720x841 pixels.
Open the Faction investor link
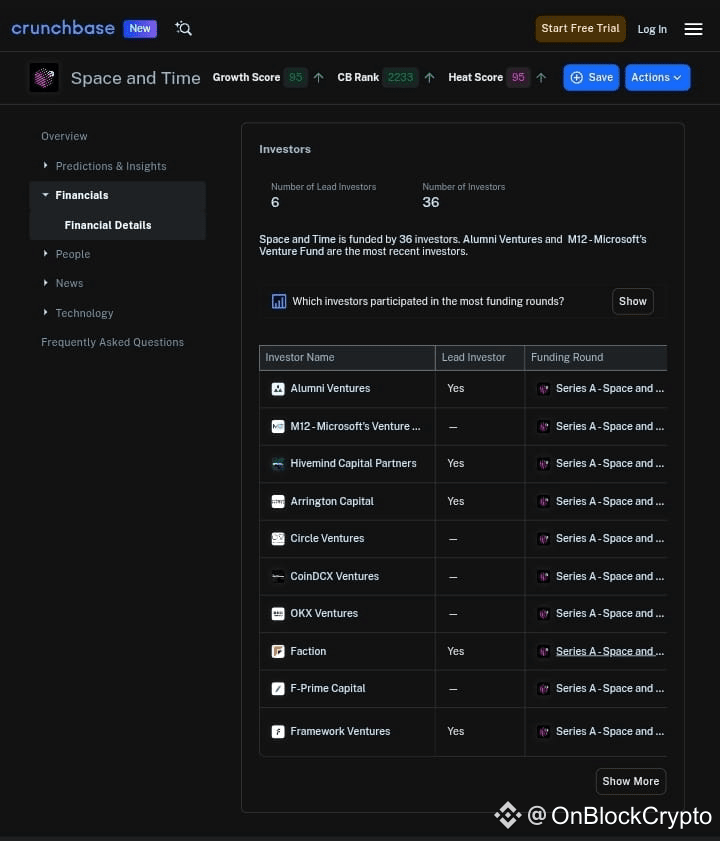[x=308, y=651]
